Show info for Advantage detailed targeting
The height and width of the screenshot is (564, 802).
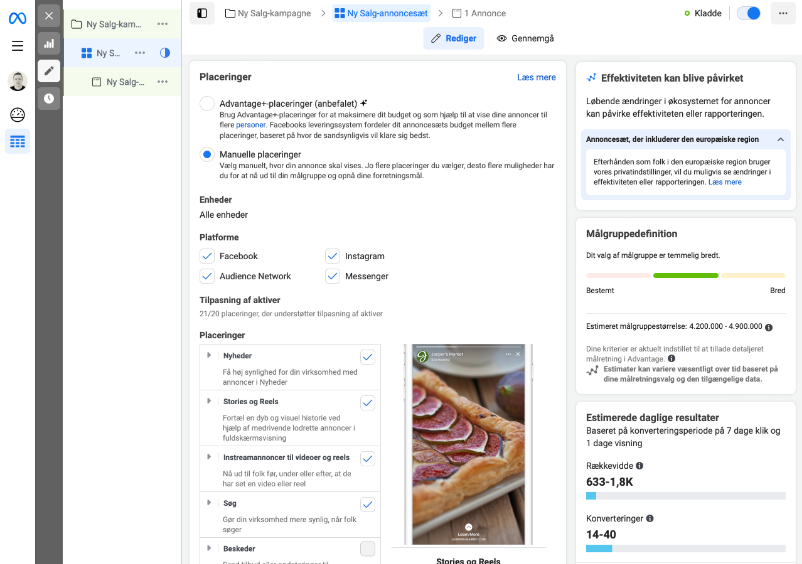(672, 358)
